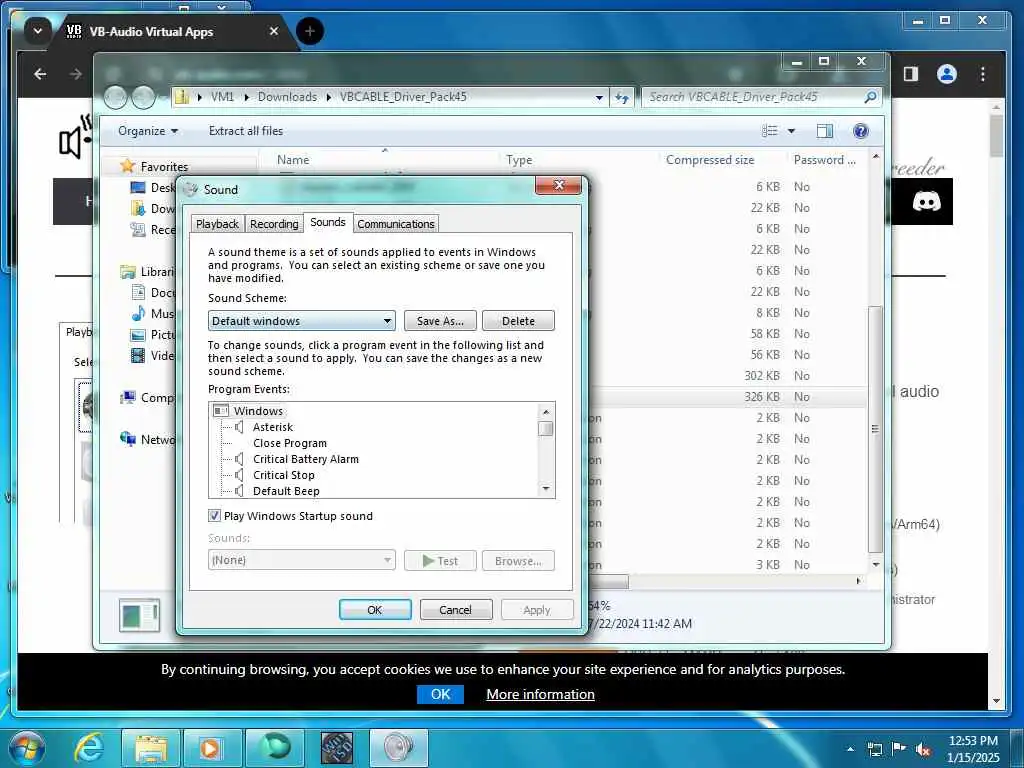Select Critical Battery Alarm event
Screen dimensions: 1024x768
point(306,459)
